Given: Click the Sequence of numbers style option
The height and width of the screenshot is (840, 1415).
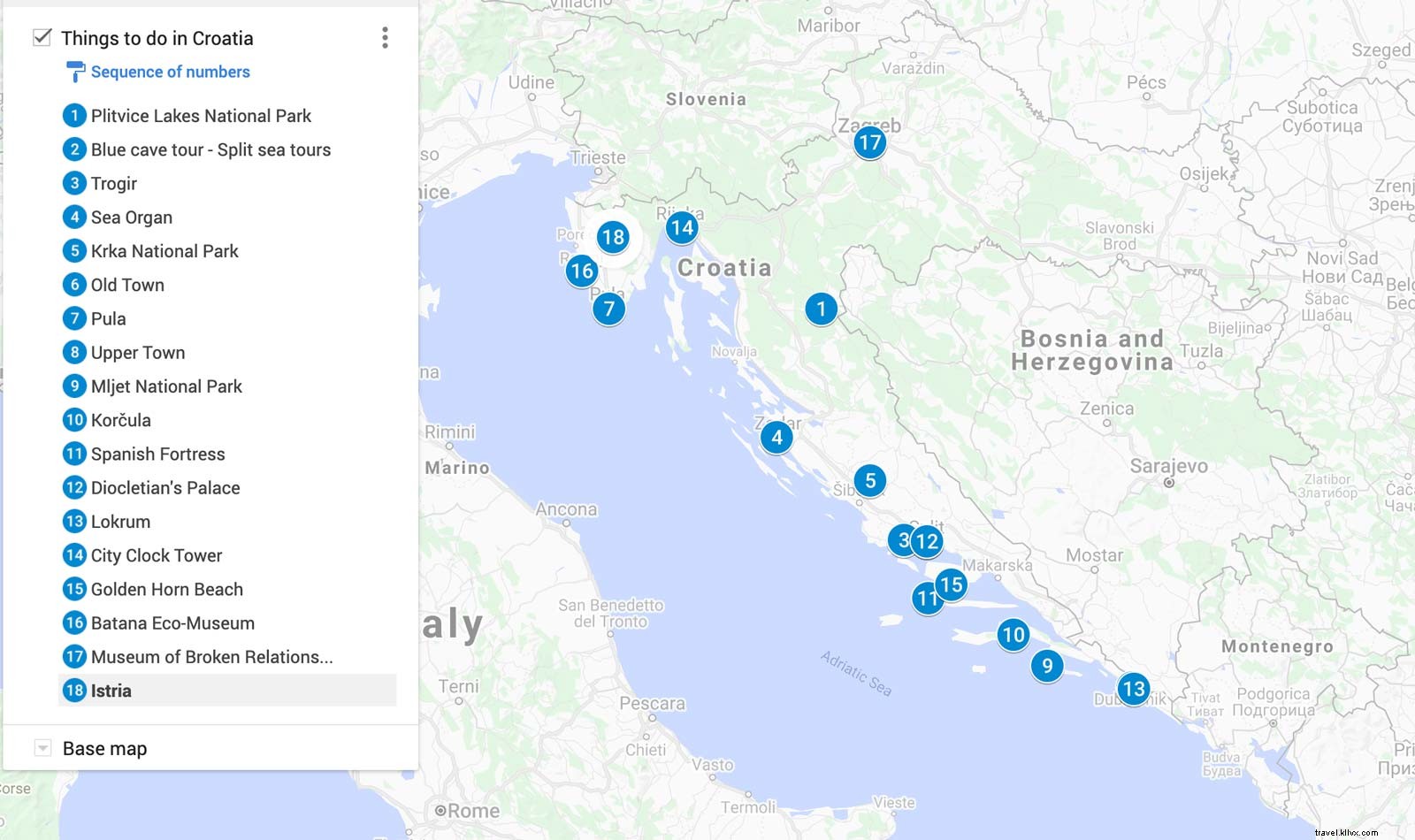Looking at the screenshot, I should [170, 72].
